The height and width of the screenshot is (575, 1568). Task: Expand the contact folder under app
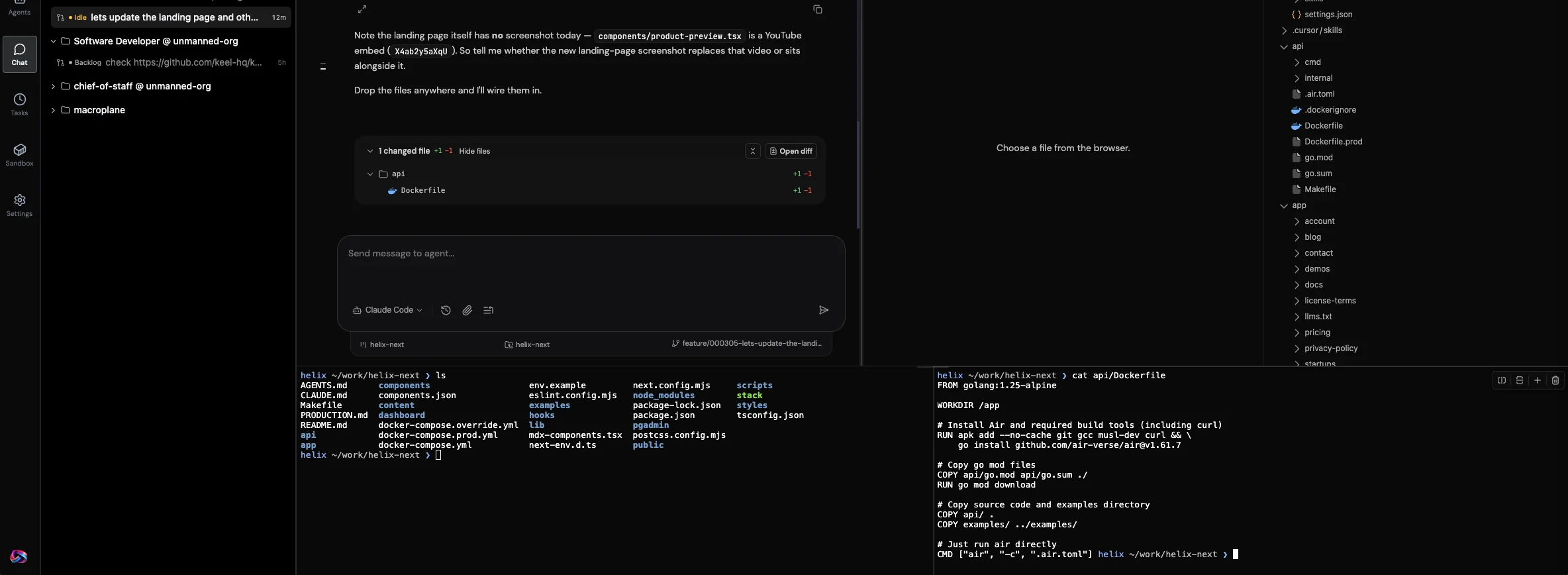(x=1297, y=253)
